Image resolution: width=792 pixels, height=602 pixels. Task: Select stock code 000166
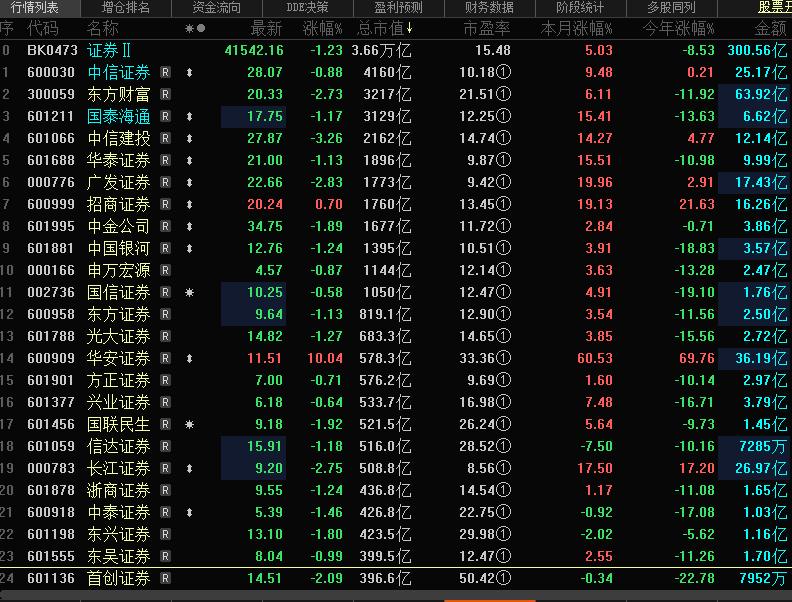[51, 270]
